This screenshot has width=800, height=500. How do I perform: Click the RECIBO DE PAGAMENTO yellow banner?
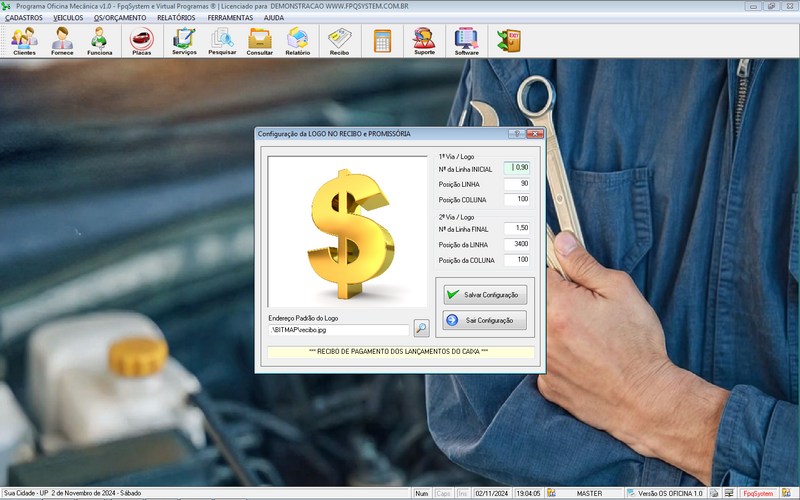tap(401, 352)
